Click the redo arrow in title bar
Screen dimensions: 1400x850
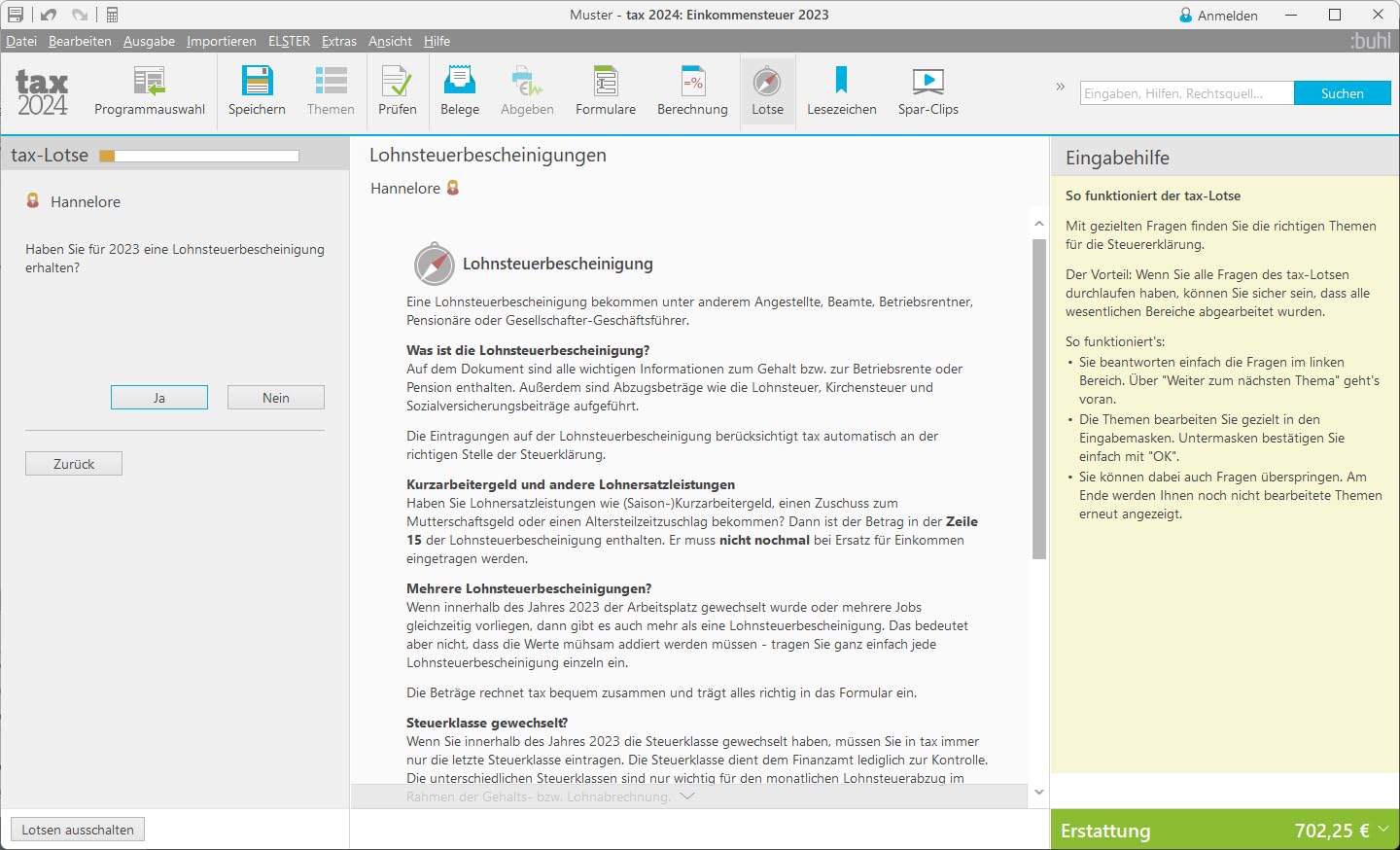click(x=80, y=15)
